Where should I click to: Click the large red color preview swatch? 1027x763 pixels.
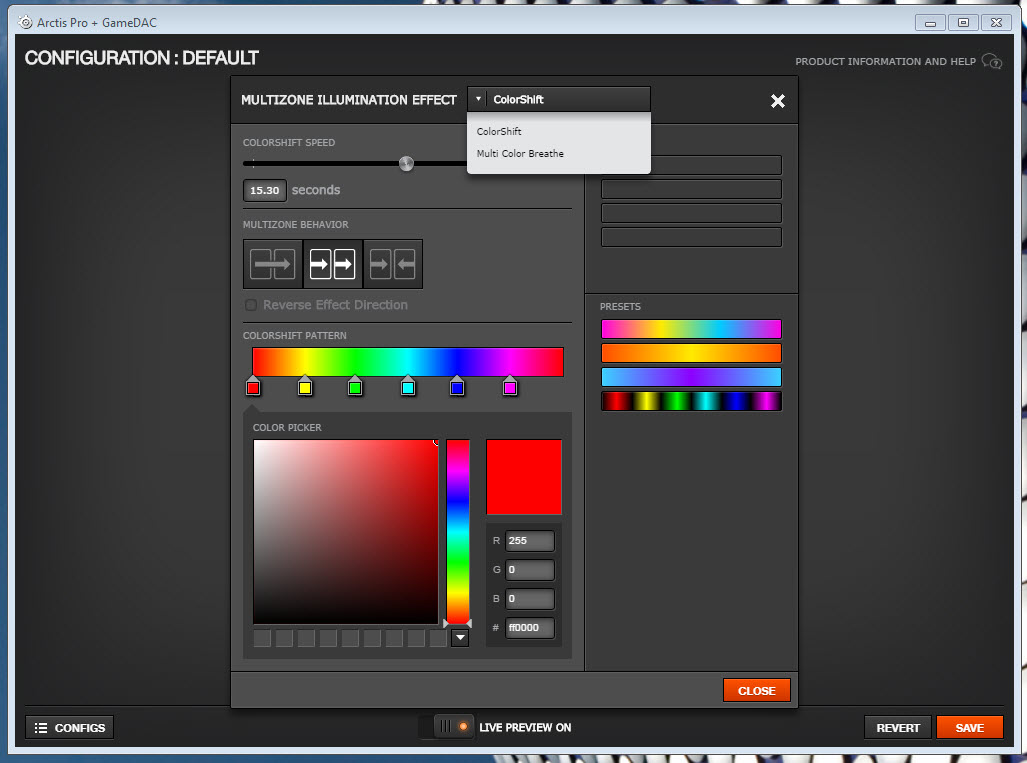click(x=524, y=477)
